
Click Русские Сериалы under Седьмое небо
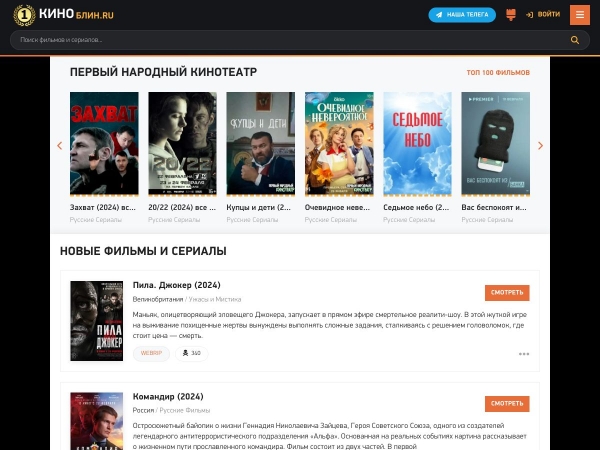pyautogui.click(x=409, y=220)
